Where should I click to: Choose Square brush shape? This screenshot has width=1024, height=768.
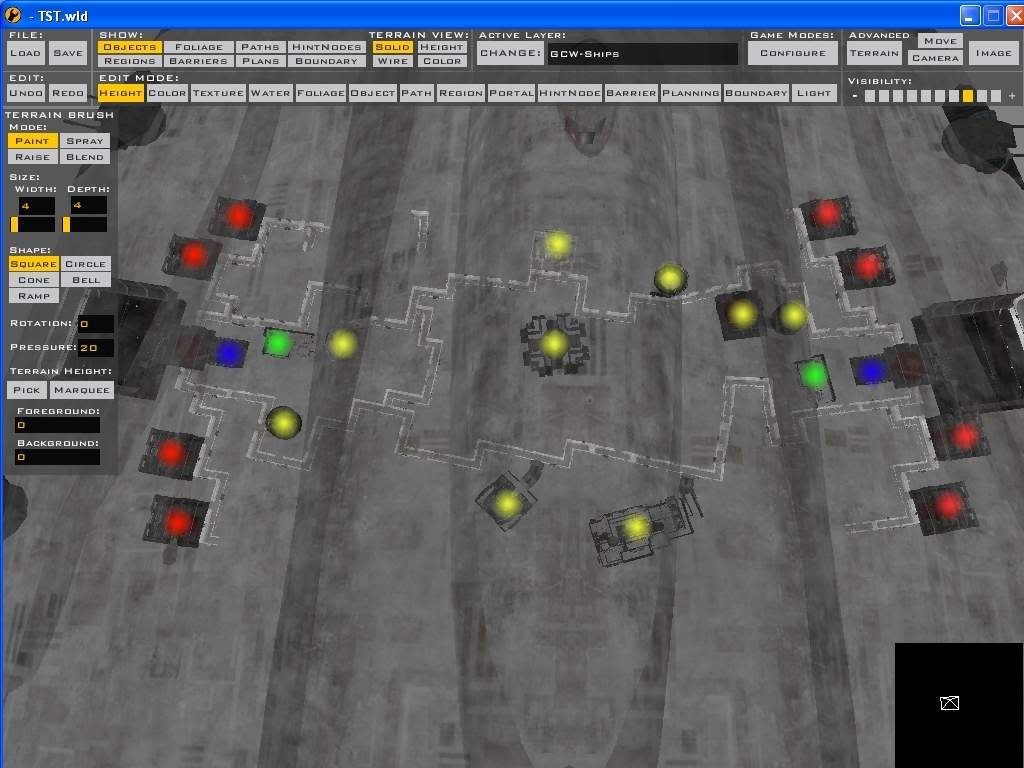point(33,264)
